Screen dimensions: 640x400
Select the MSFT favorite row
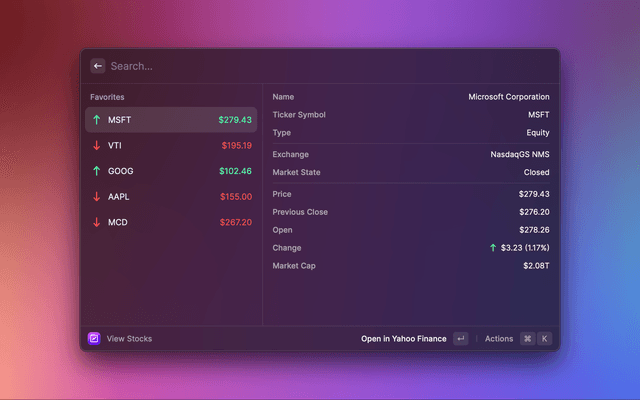click(x=170, y=120)
